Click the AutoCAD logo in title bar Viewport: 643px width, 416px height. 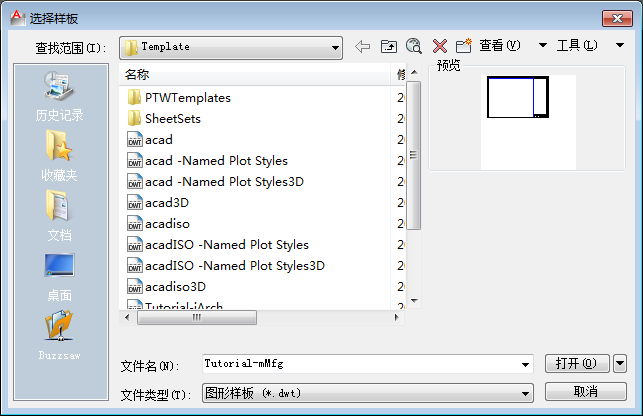coord(17,18)
